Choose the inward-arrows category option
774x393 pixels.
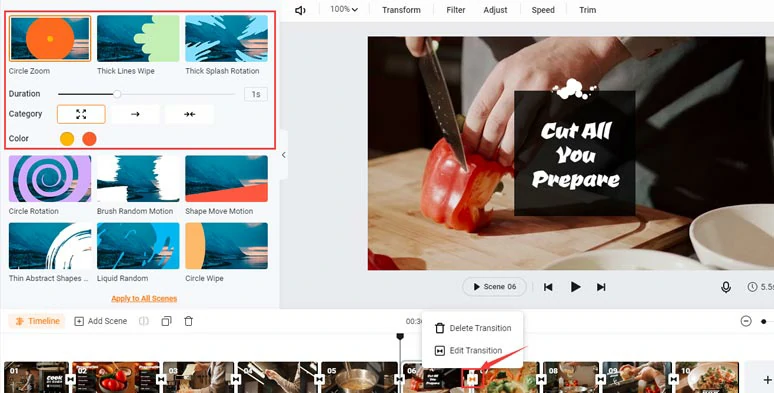(190, 114)
